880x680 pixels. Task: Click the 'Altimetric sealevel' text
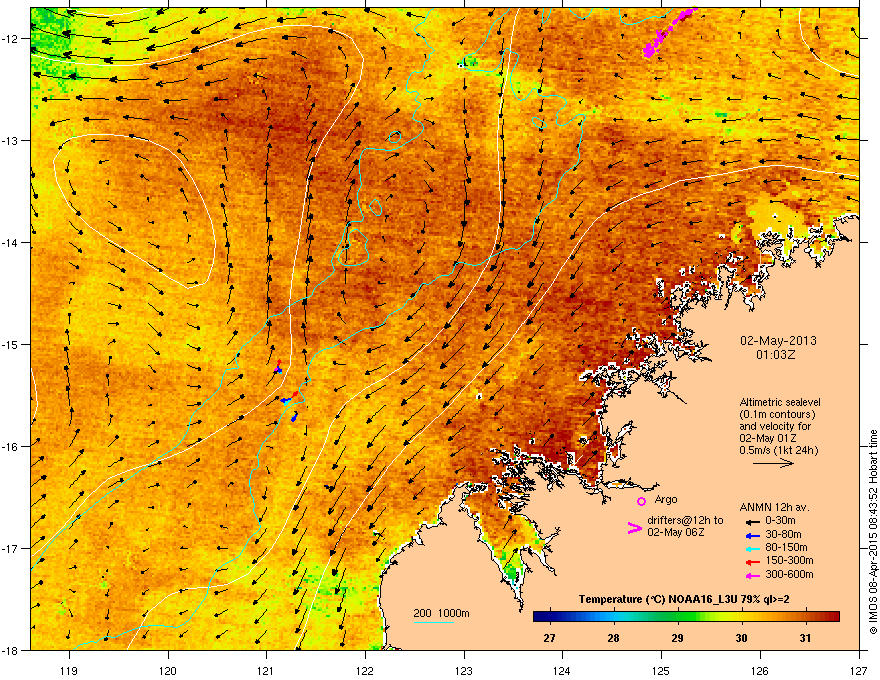(780, 402)
